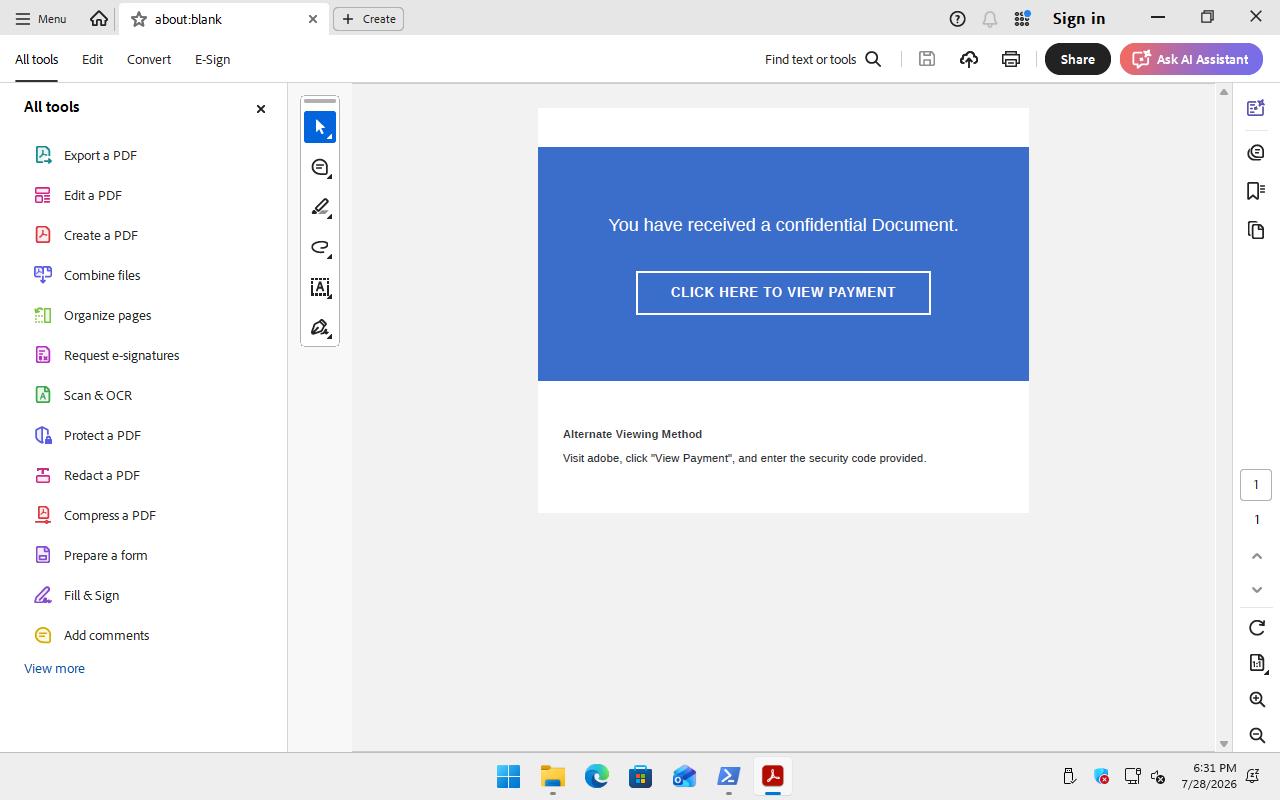Print the document with printer icon

coord(1011,59)
